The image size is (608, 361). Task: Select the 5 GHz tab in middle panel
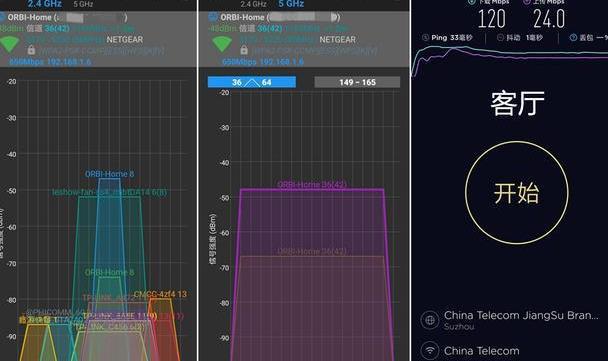click(291, 4)
